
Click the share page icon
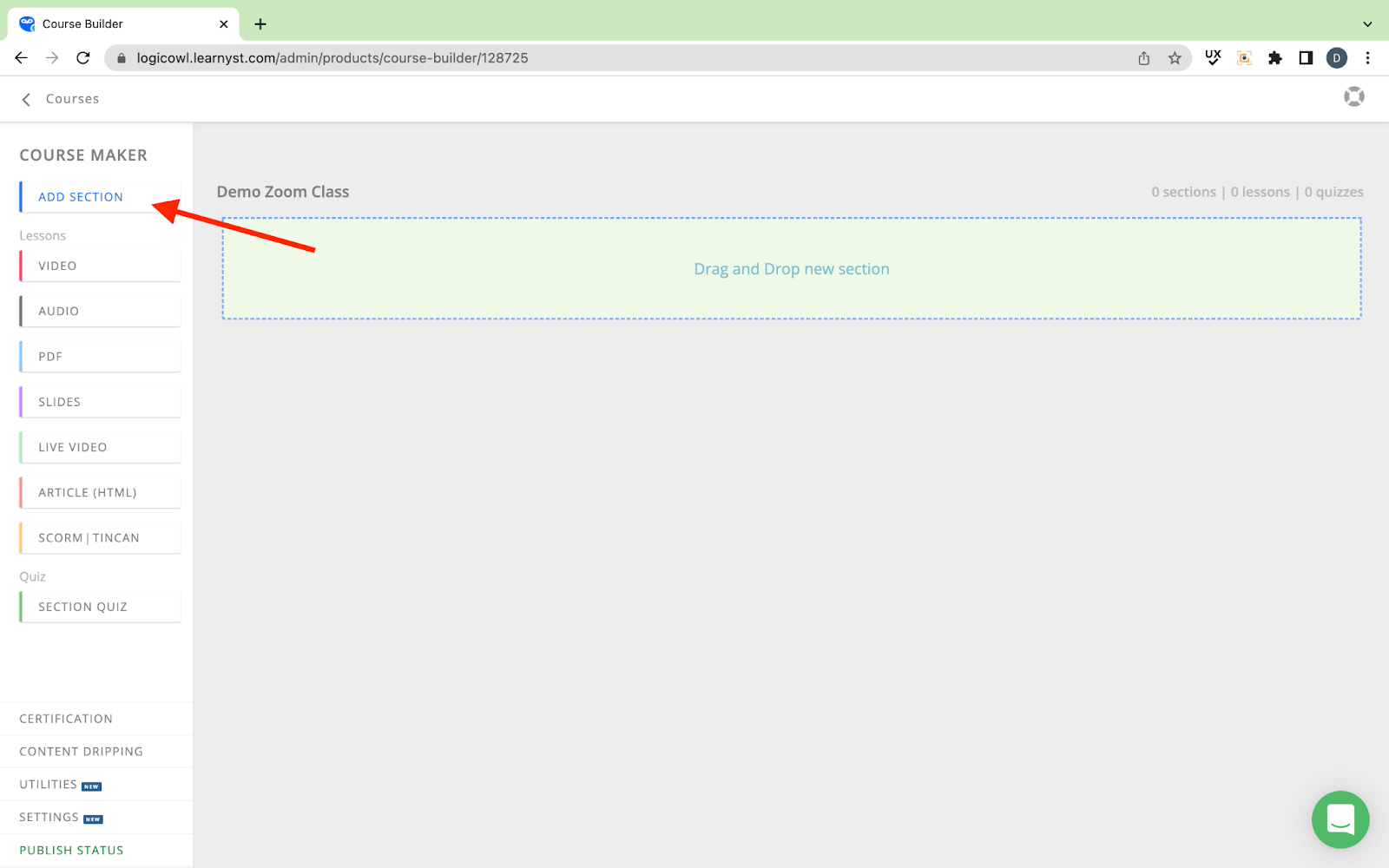(x=1144, y=58)
